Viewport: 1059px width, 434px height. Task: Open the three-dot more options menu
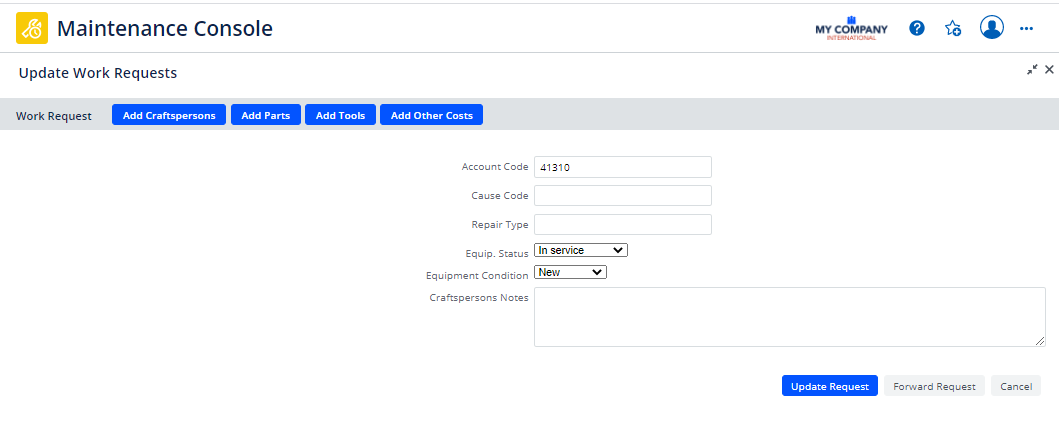click(x=1027, y=28)
